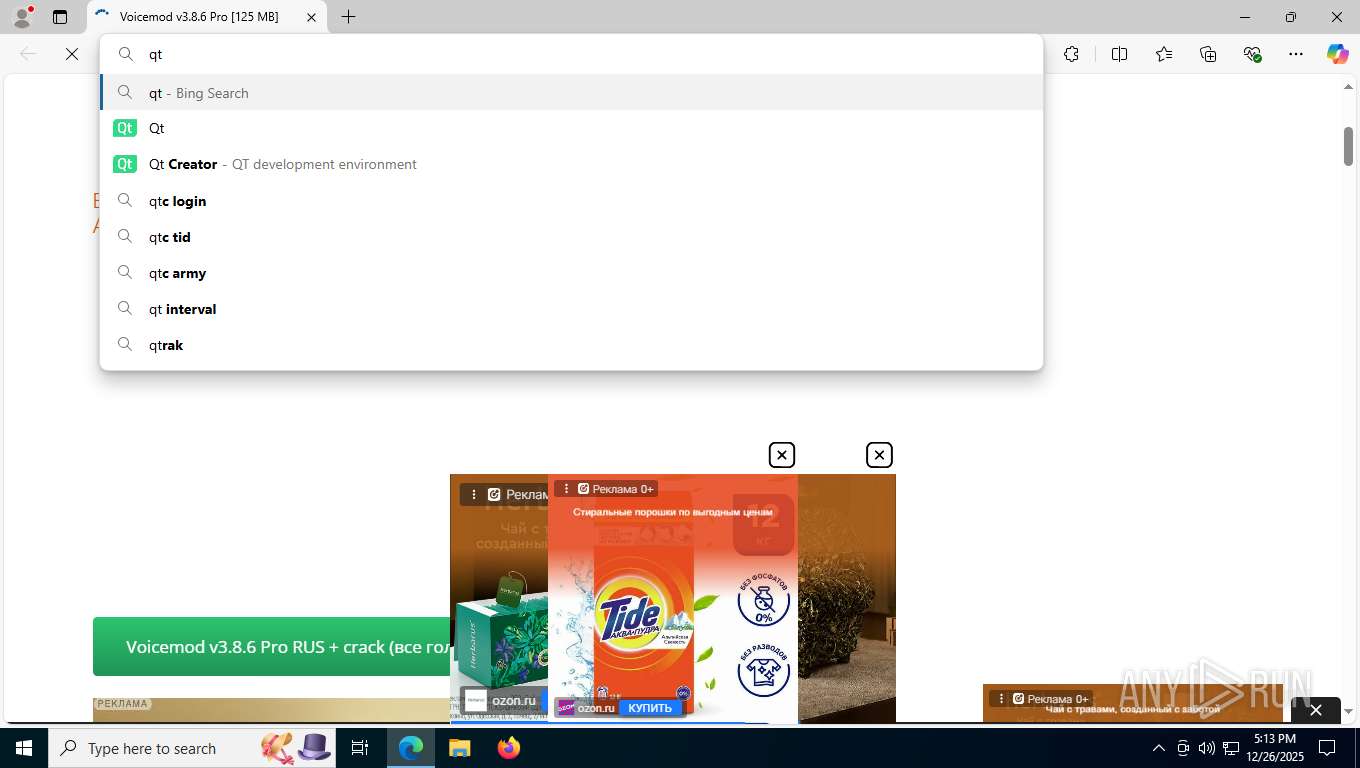Choose the 'qtc tid' suggestion
Viewport: 1360px width, 768px height.
pyautogui.click(x=571, y=236)
